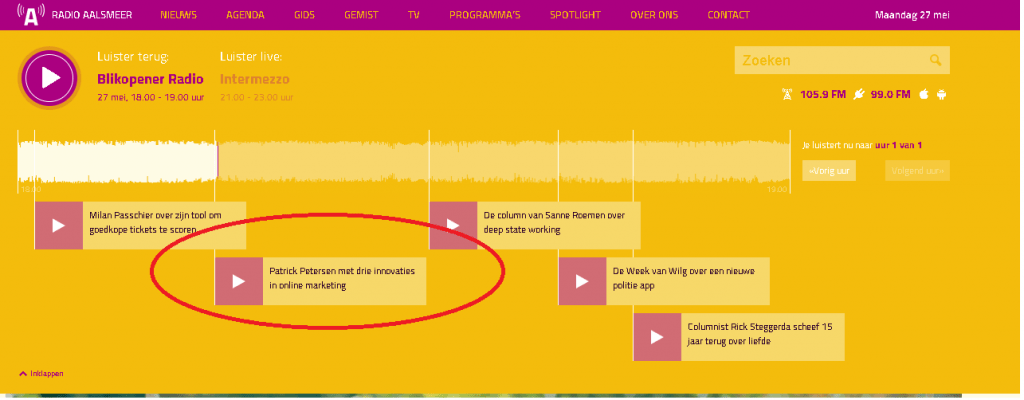
Task: Click the Vorig uur button
Action: [x=829, y=171]
